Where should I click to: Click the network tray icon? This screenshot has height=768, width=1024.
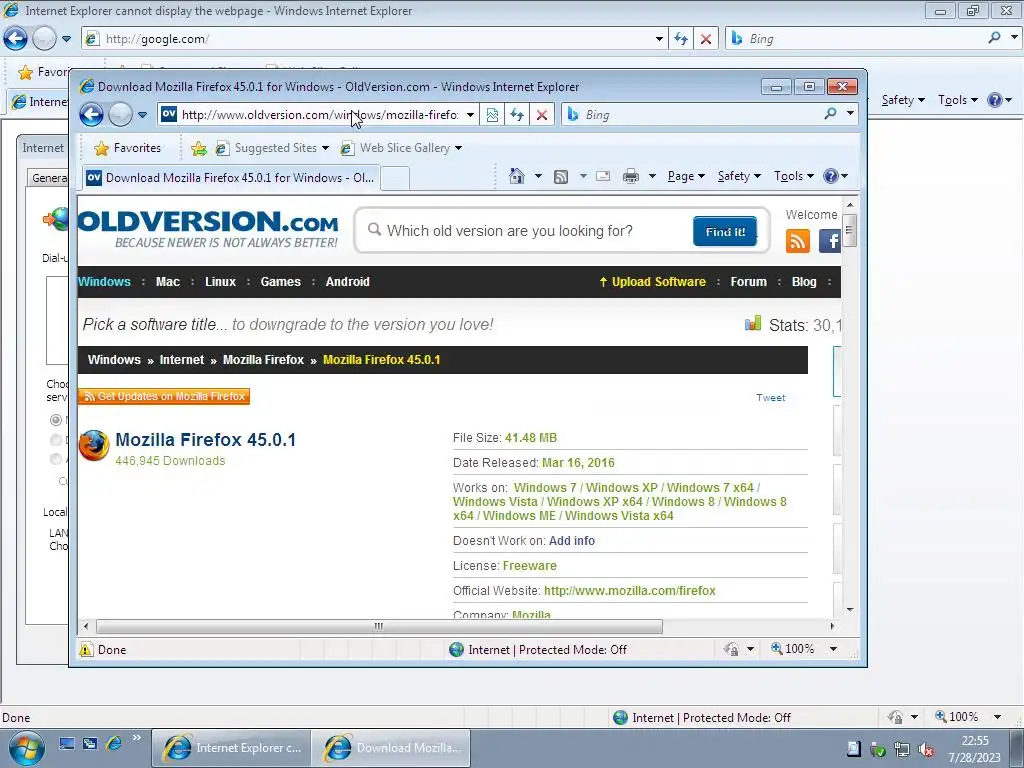pyautogui.click(x=902, y=749)
